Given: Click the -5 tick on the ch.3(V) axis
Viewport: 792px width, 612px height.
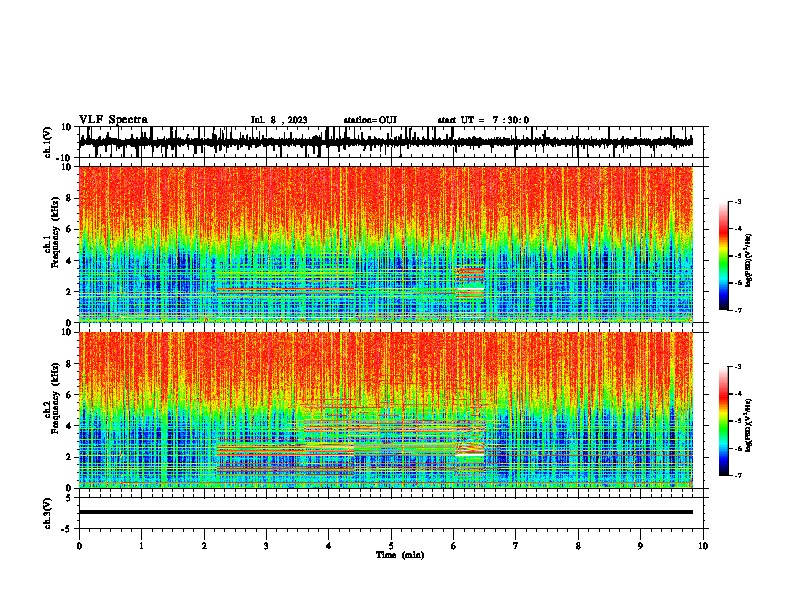Looking at the screenshot, I should click(x=67, y=529).
